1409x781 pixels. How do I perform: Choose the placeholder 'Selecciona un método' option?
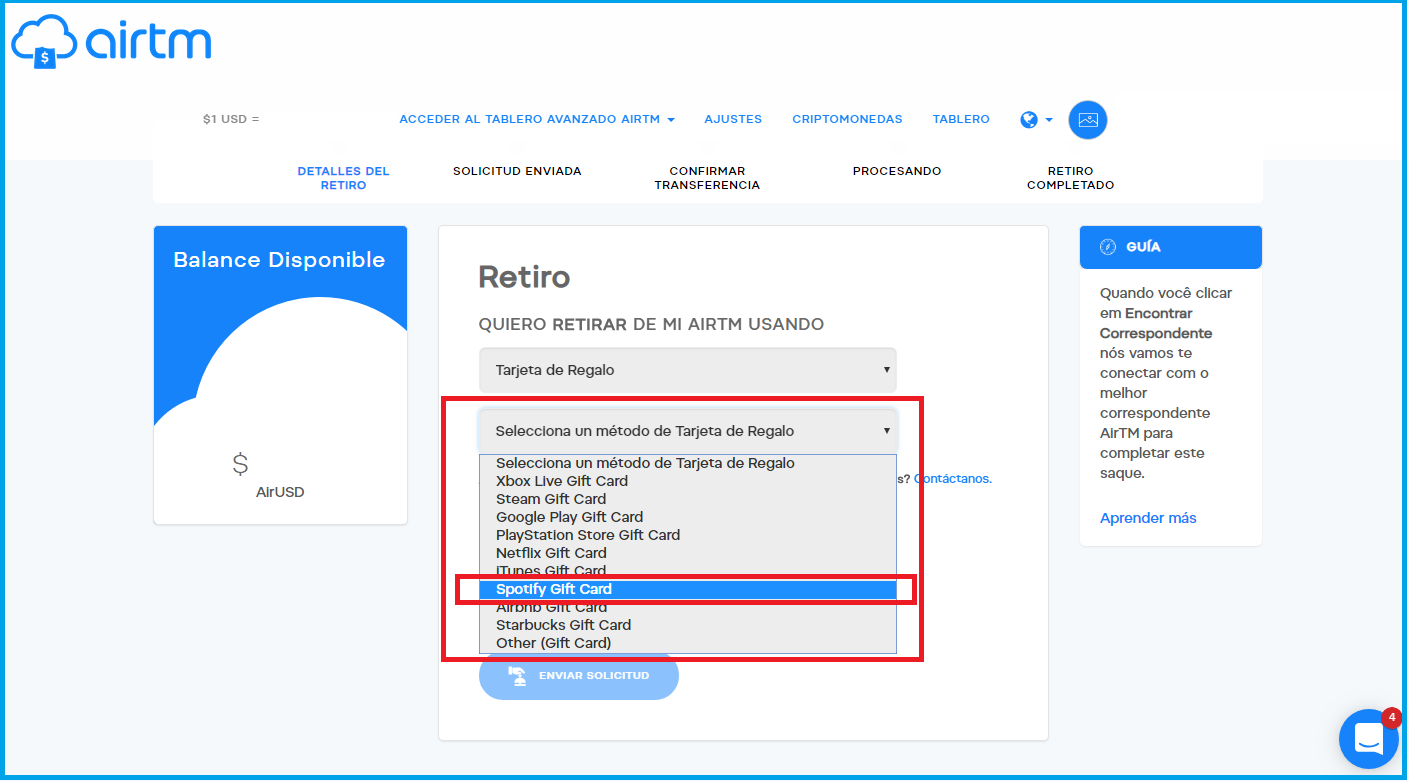coord(688,463)
